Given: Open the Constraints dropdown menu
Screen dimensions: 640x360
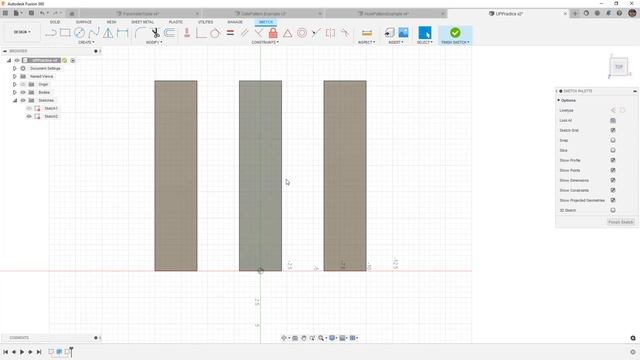Looking at the screenshot, I should (265, 42).
